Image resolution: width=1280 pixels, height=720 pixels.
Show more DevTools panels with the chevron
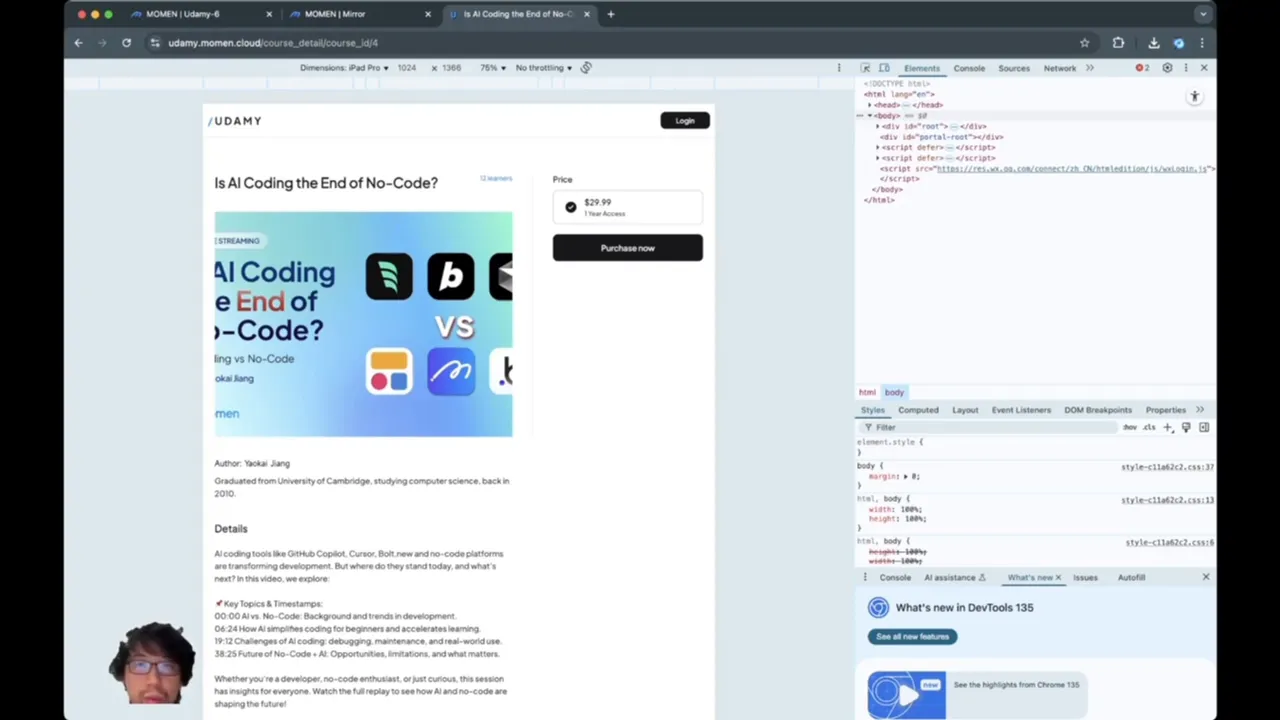click(1090, 68)
